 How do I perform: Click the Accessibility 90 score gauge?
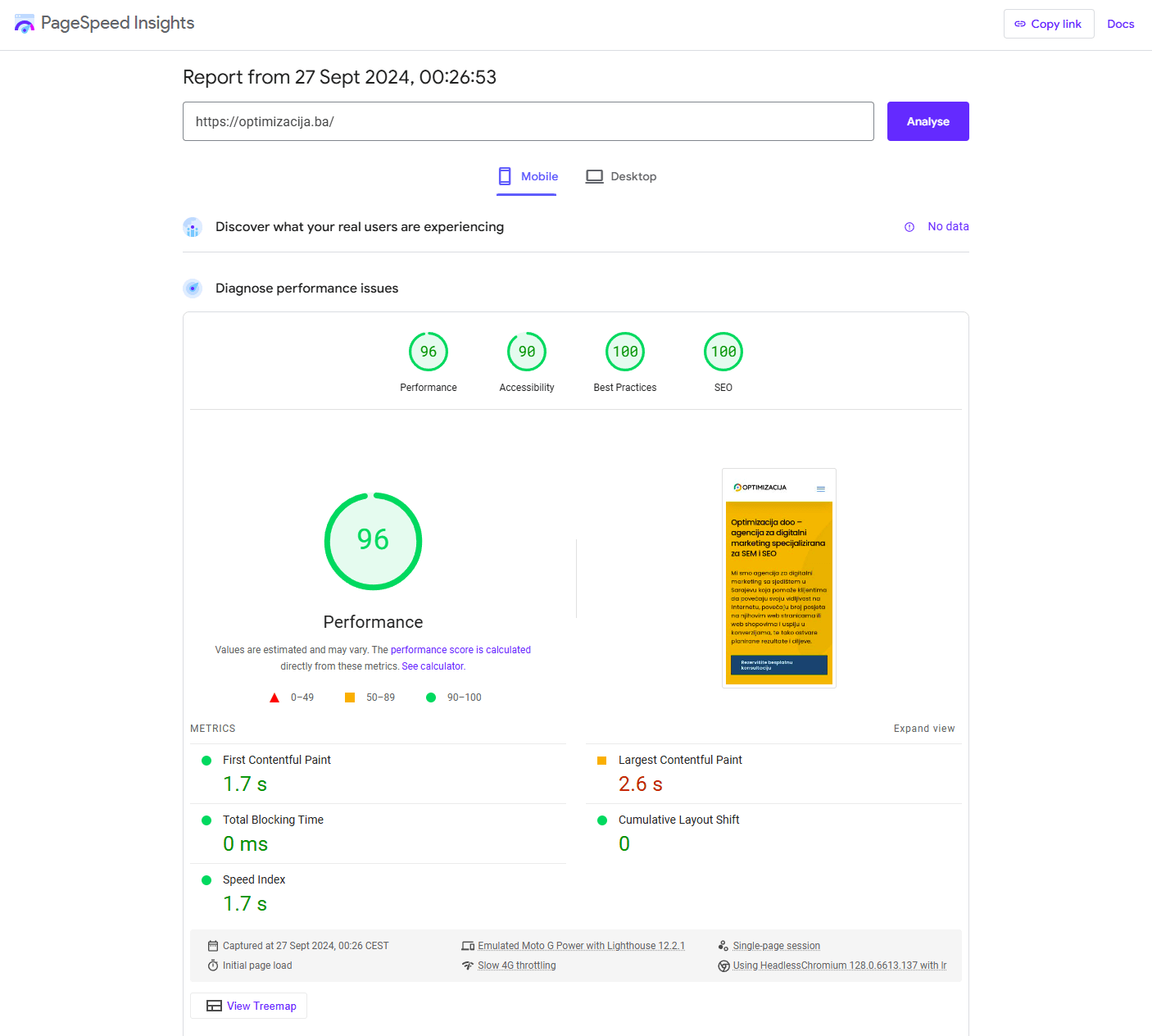[527, 352]
